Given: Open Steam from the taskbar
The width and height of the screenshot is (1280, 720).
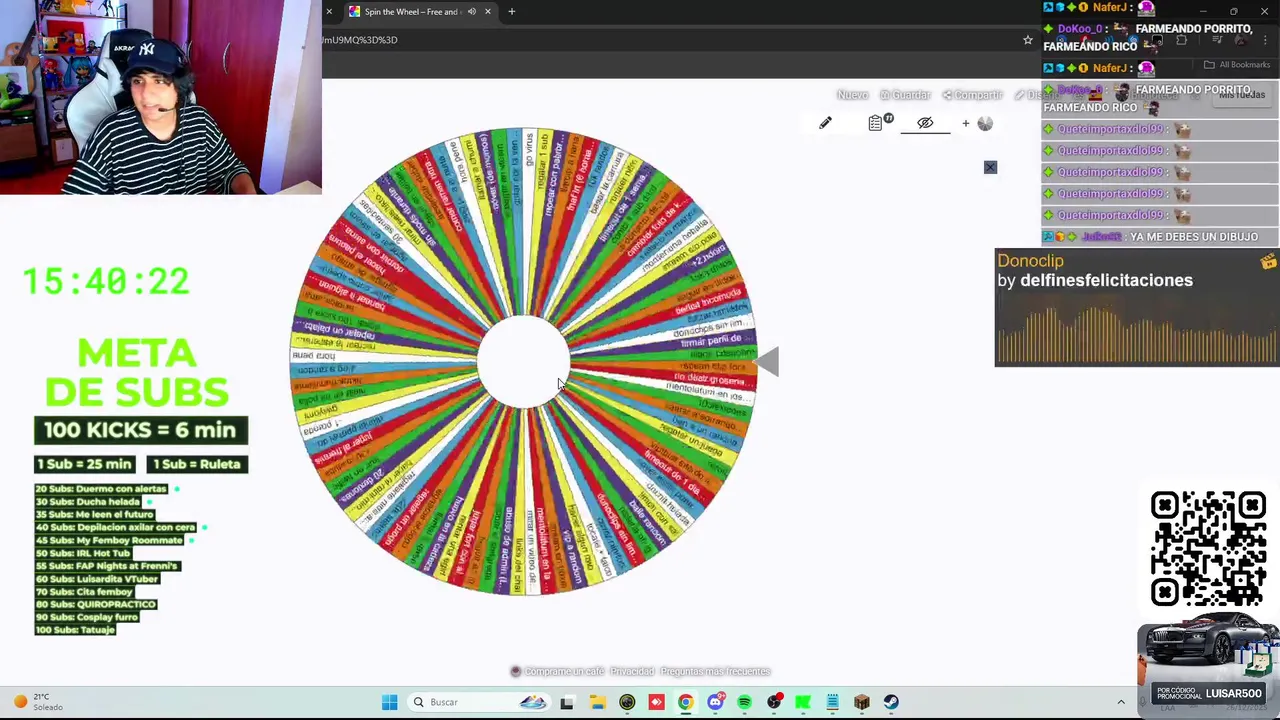Looking at the screenshot, I should (x=891, y=702).
